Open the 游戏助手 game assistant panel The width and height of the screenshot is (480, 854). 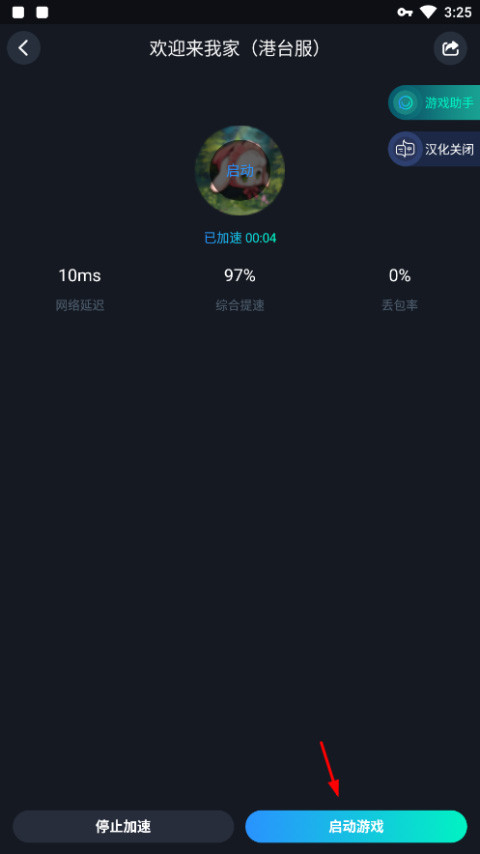[434, 102]
